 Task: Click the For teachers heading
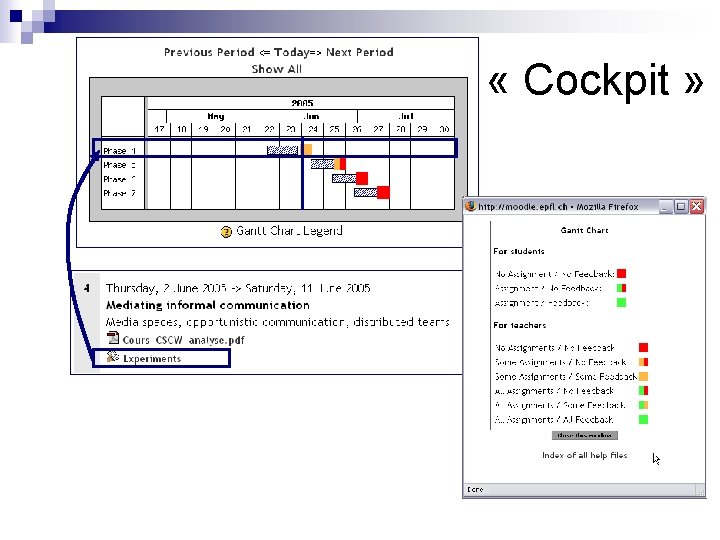click(520, 325)
